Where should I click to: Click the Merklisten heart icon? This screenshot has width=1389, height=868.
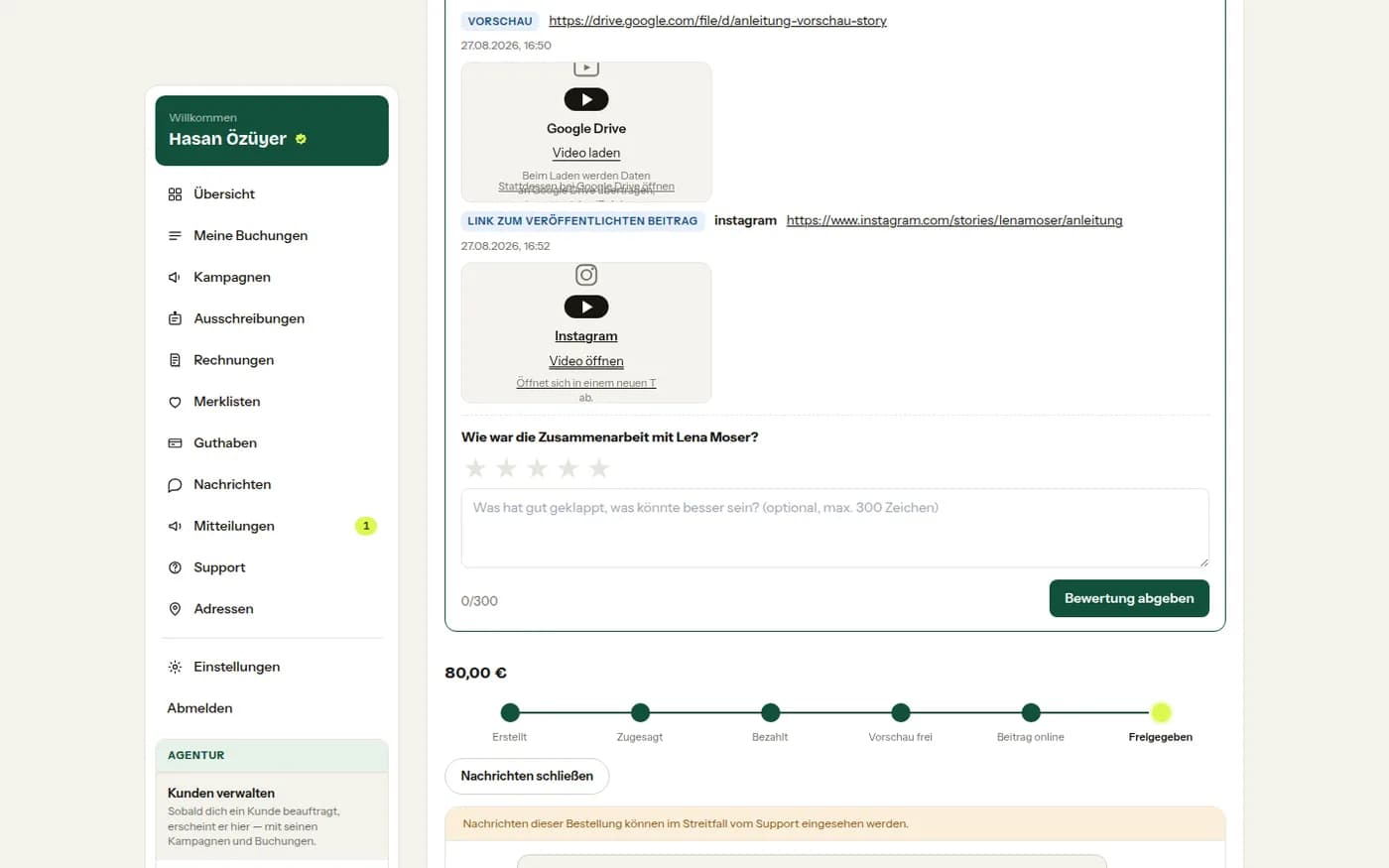pos(175,402)
